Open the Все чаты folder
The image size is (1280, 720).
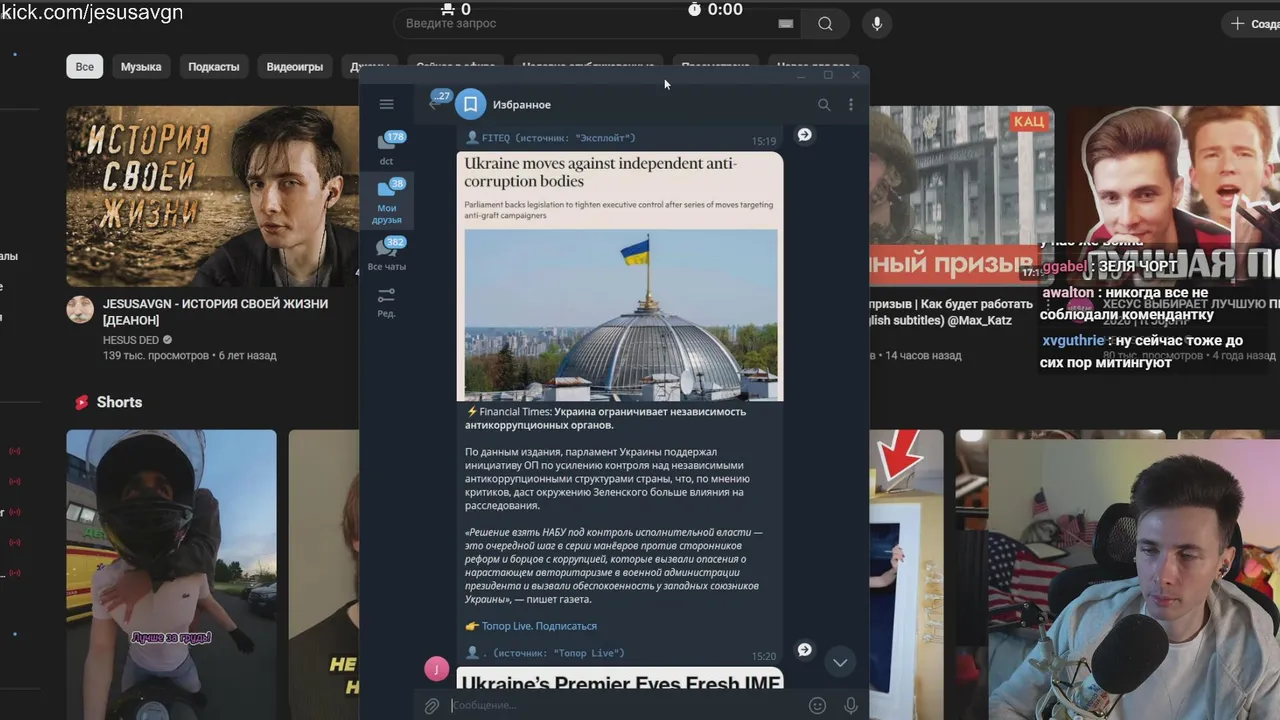[387, 254]
